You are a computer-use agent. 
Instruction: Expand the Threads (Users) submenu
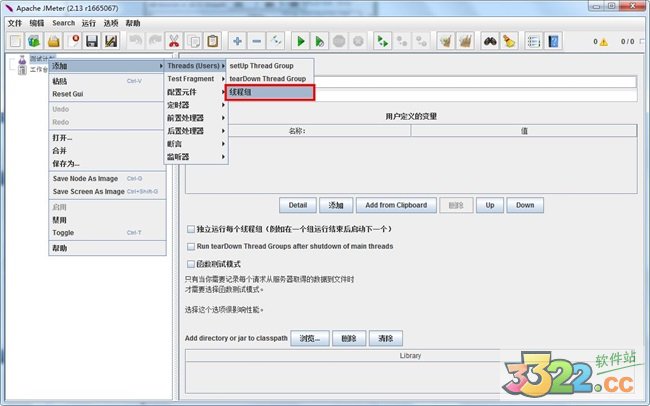click(196, 66)
